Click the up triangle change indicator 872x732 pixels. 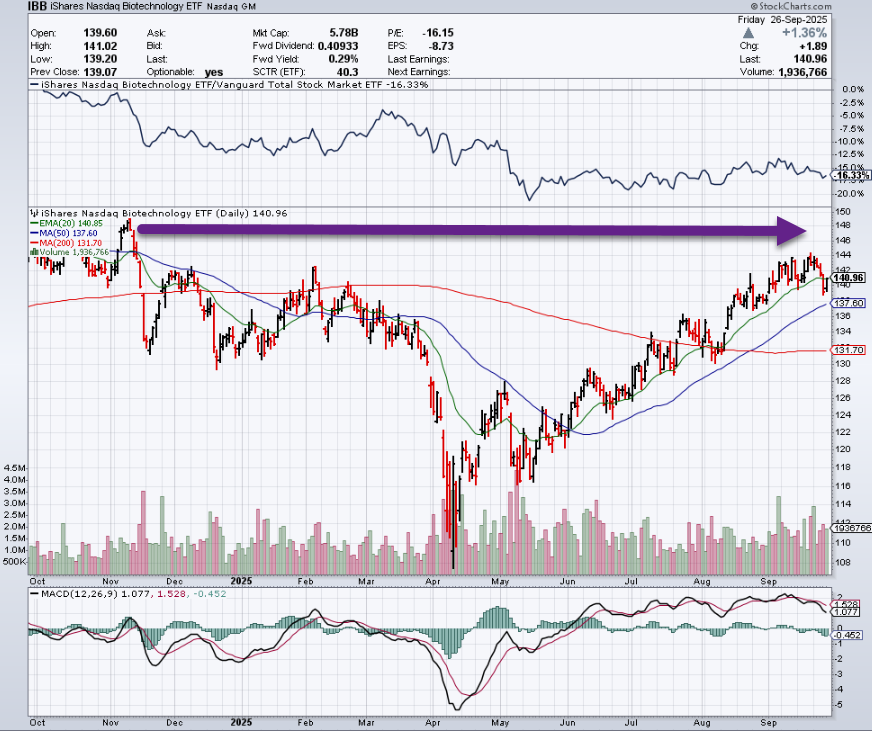(748, 33)
